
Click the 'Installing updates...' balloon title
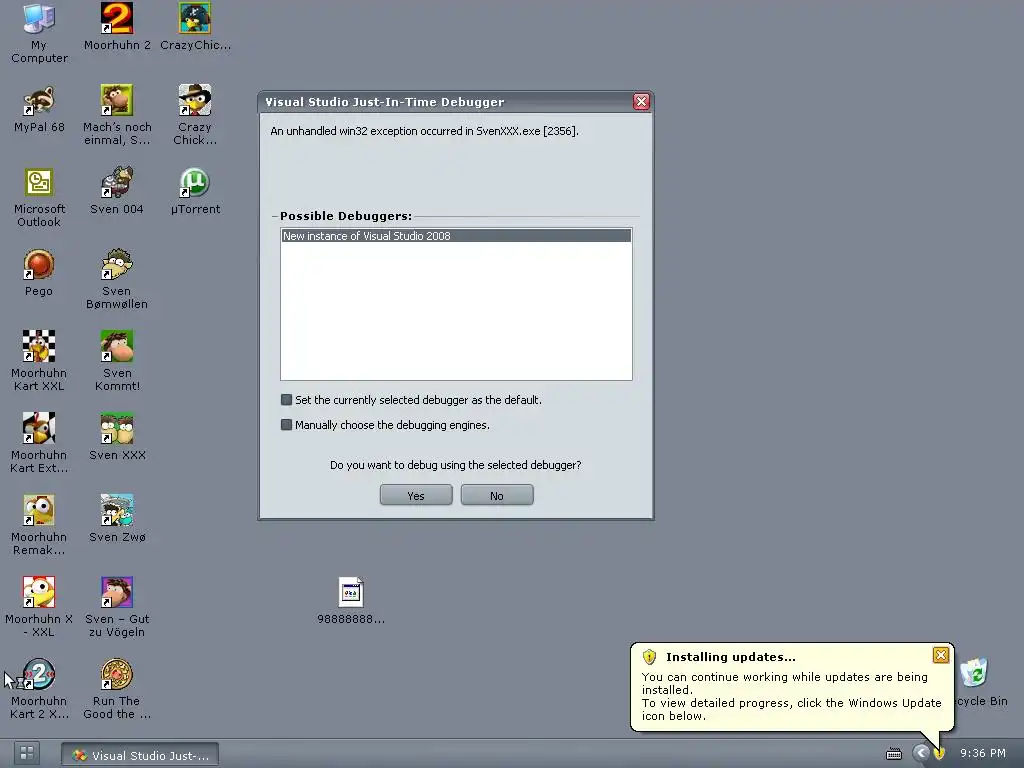[731, 657]
